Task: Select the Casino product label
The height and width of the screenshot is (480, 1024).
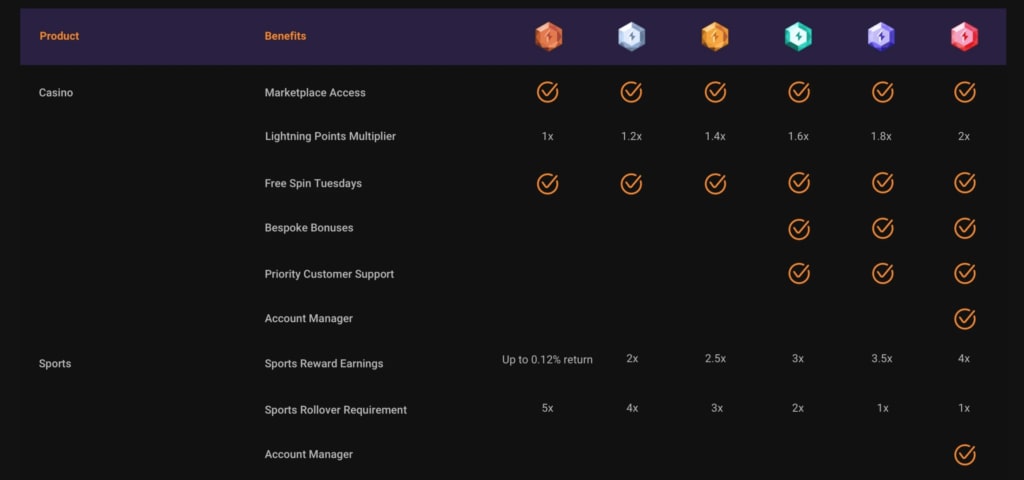Action: point(56,93)
